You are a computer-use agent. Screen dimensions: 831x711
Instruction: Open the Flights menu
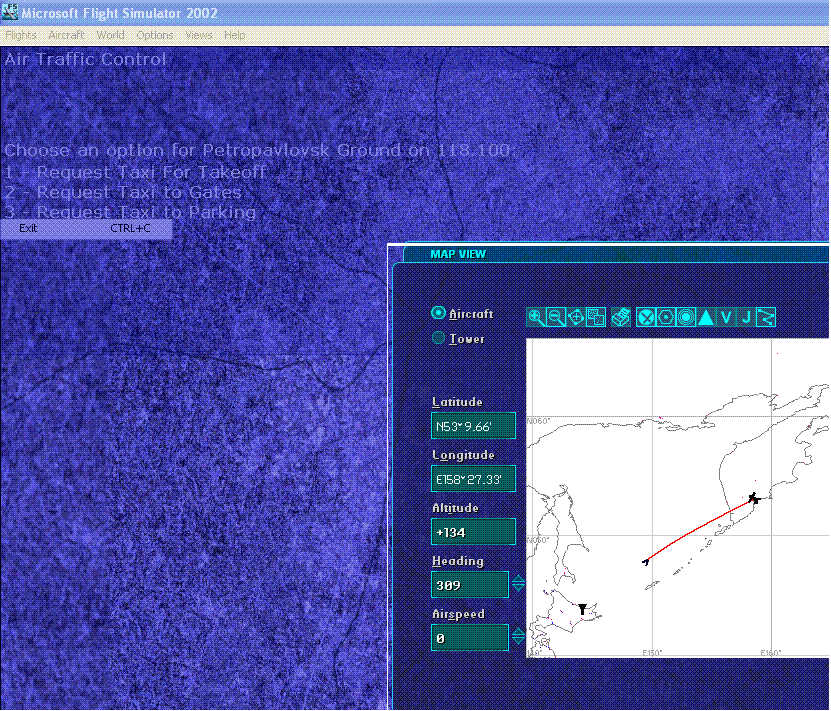pyautogui.click(x=21, y=35)
